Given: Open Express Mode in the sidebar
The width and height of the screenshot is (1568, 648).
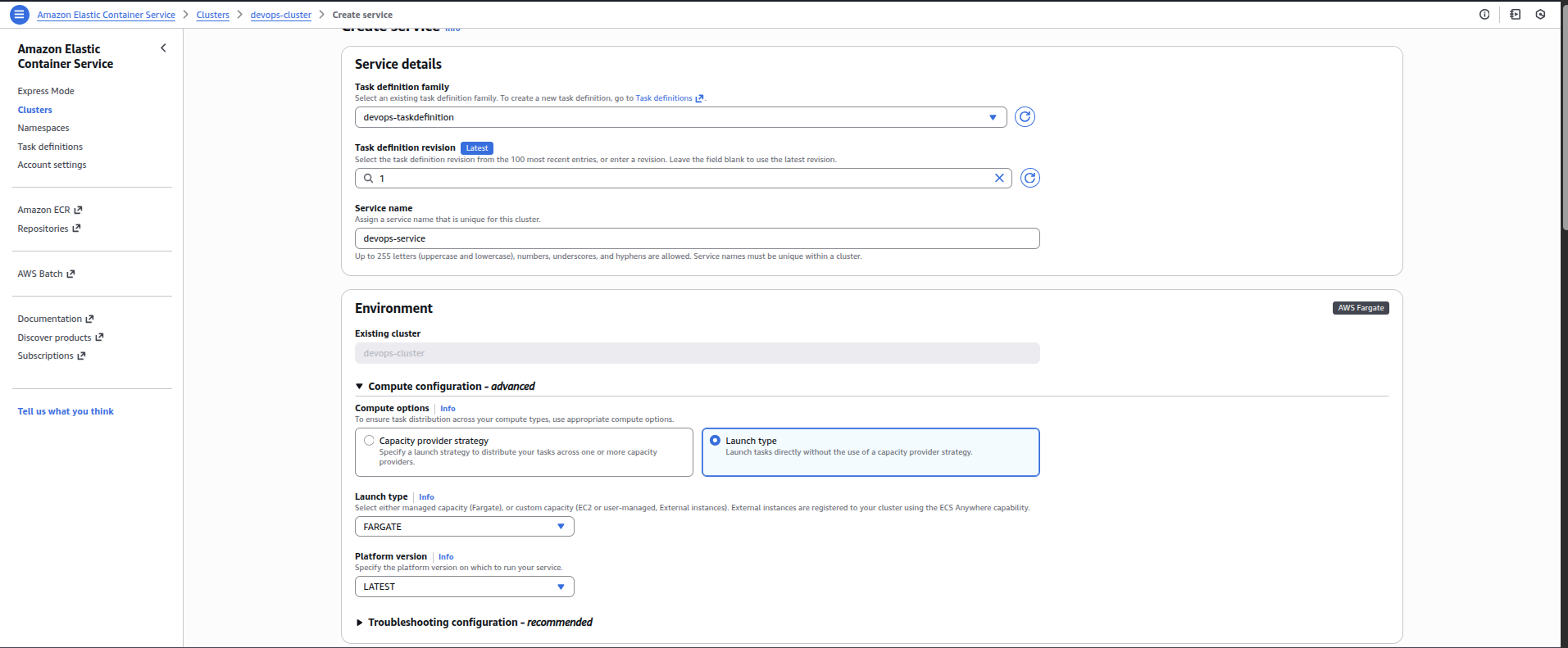Looking at the screenshot, I should point(46,91).
